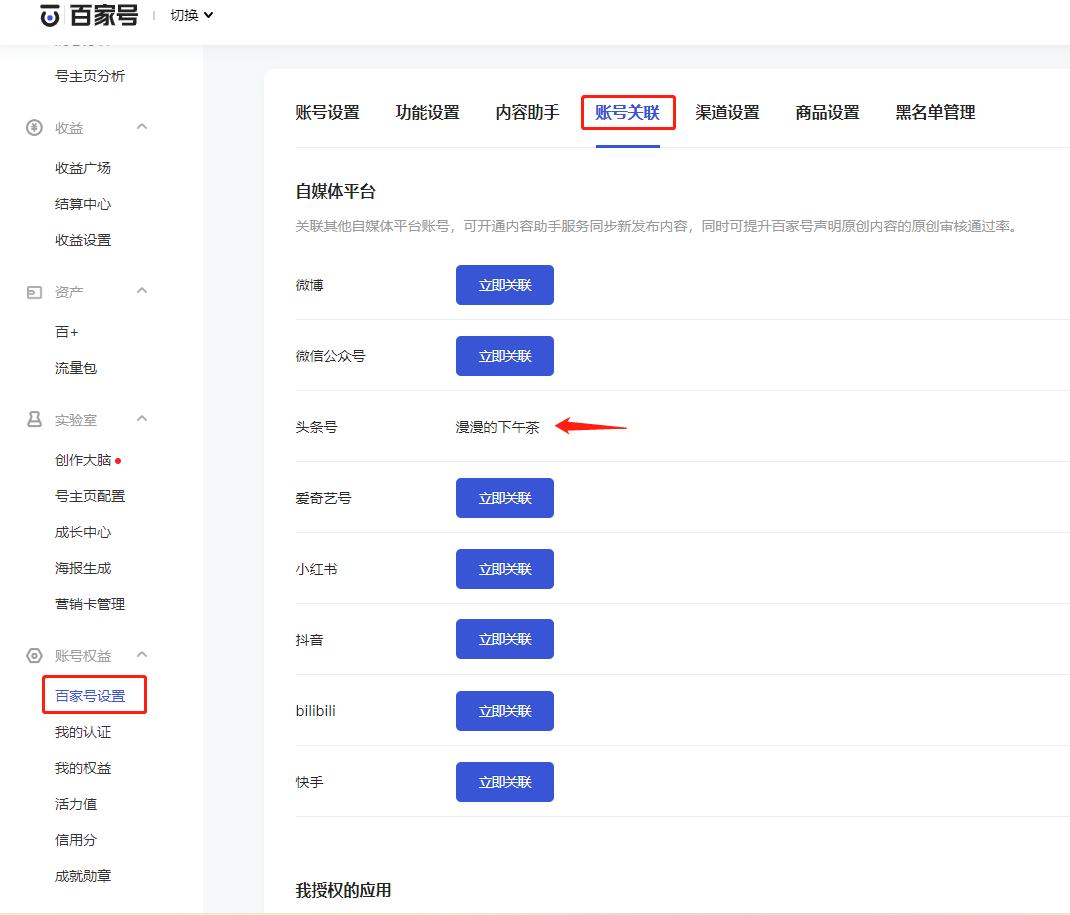Click the 账号权益 badge icon in sidebar
Viewport: 1070px width, 915px height.
(35, 655)
